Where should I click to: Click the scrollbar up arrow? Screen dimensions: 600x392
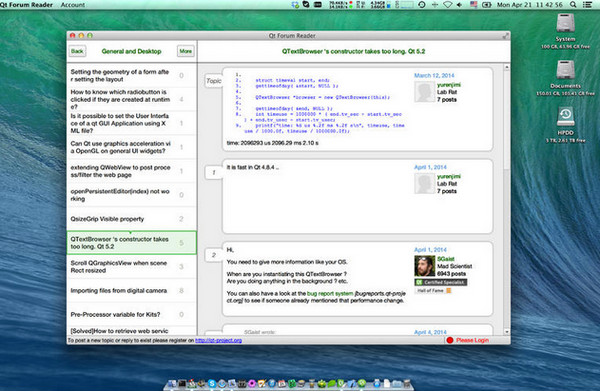(x=507, y=67)
